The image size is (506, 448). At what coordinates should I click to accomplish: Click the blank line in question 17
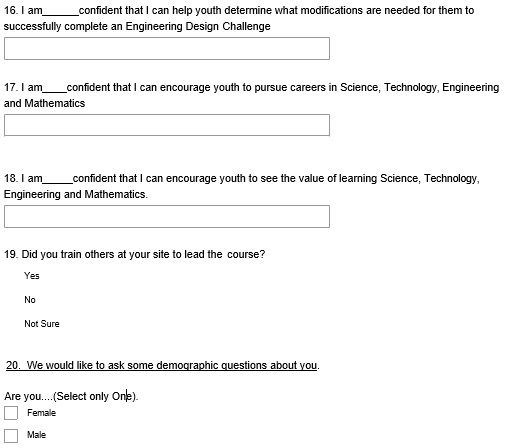[55, 90]
